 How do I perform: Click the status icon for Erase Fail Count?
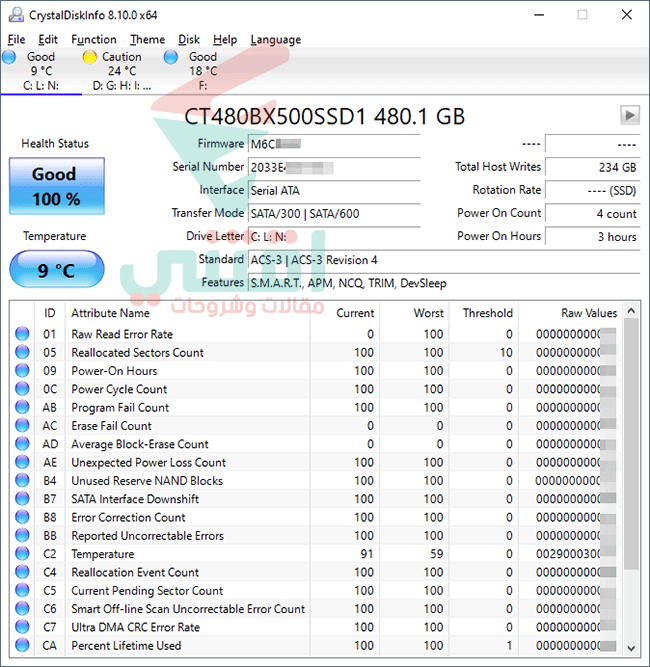click(22, 425)
